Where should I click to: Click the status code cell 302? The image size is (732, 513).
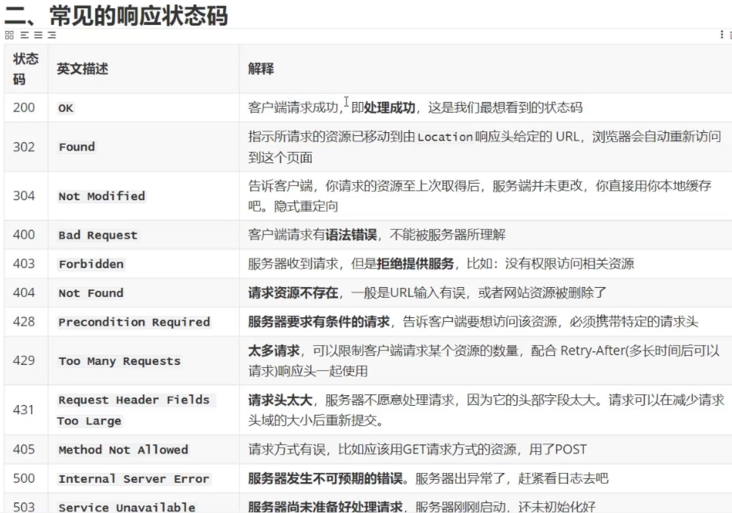coord(24,147)
